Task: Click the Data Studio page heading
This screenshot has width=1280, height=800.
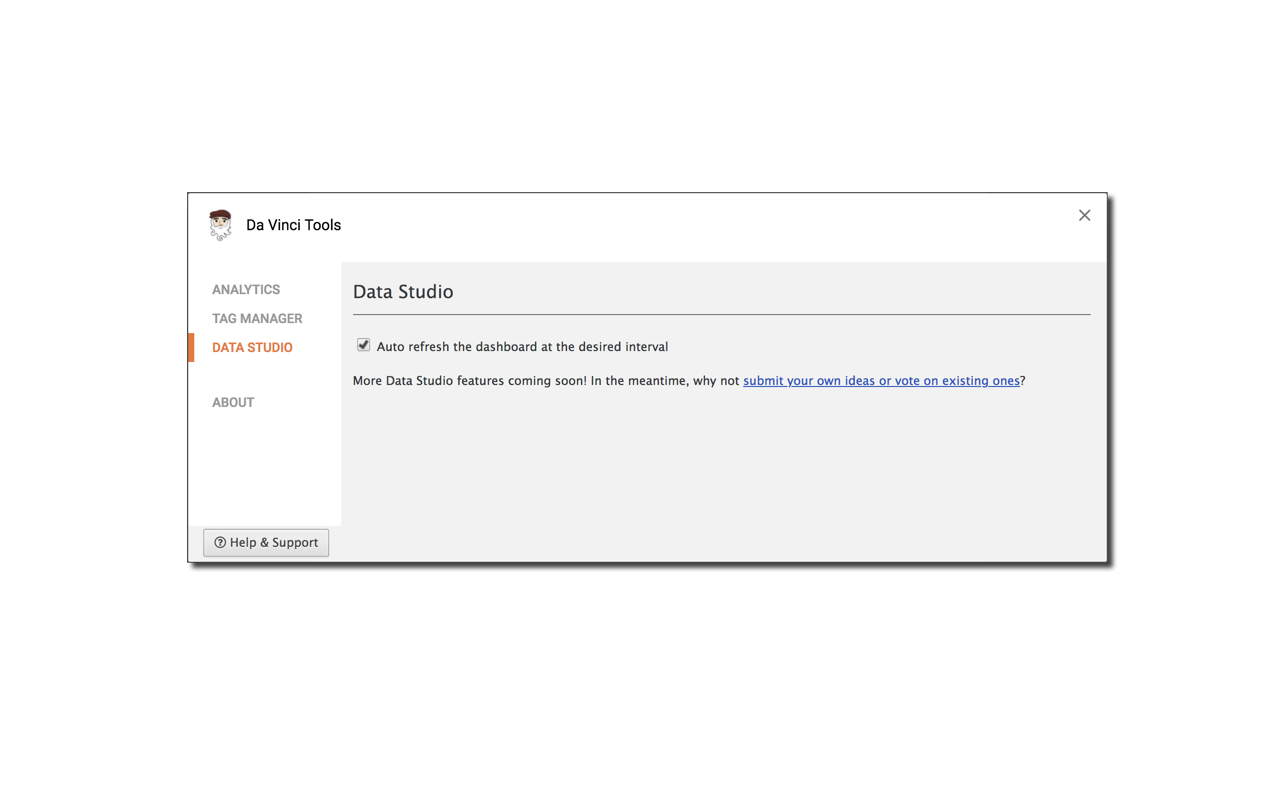Action: pyautogui.click(x=403, y=291)
